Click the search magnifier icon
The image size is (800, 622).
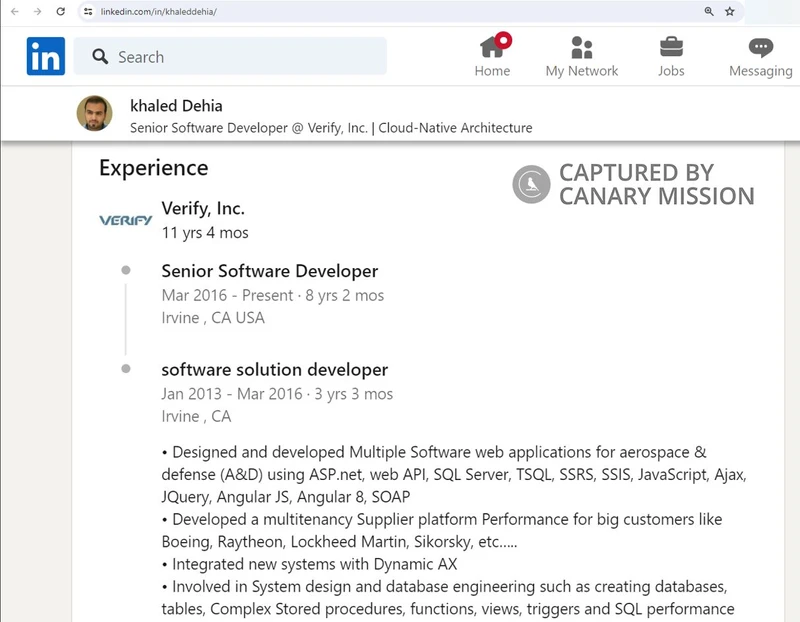[100, 57]
